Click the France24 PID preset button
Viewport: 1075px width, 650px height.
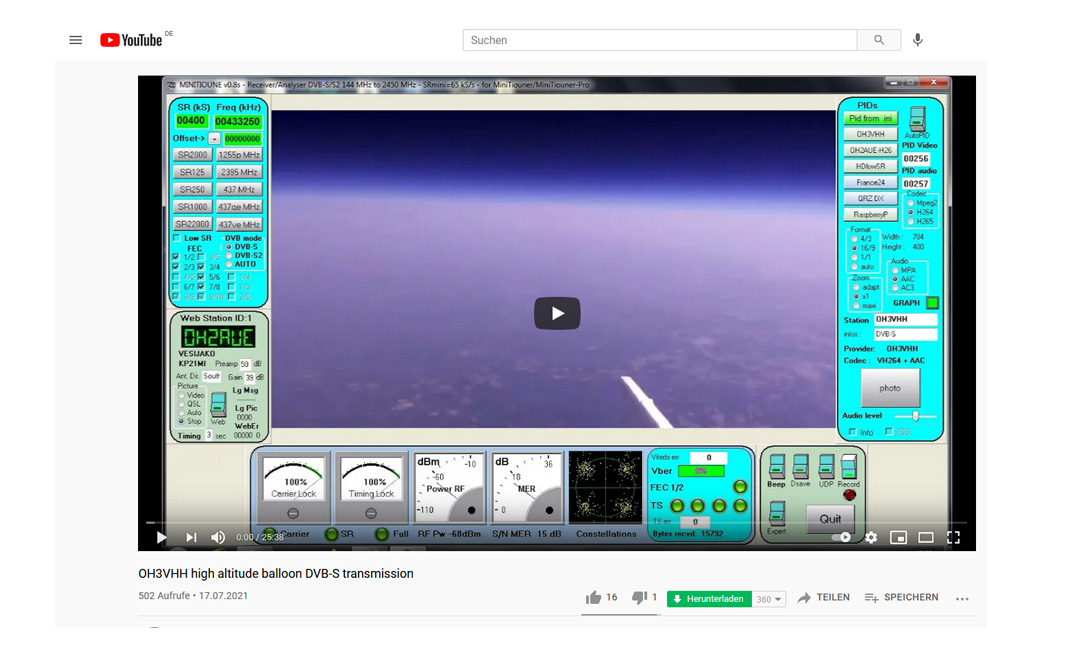(871, 182)
